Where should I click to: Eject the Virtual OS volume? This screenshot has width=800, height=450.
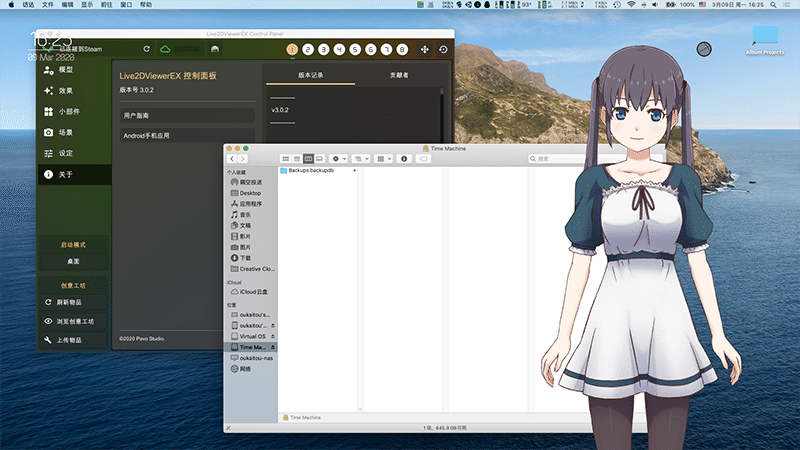[x=273, y=337]
